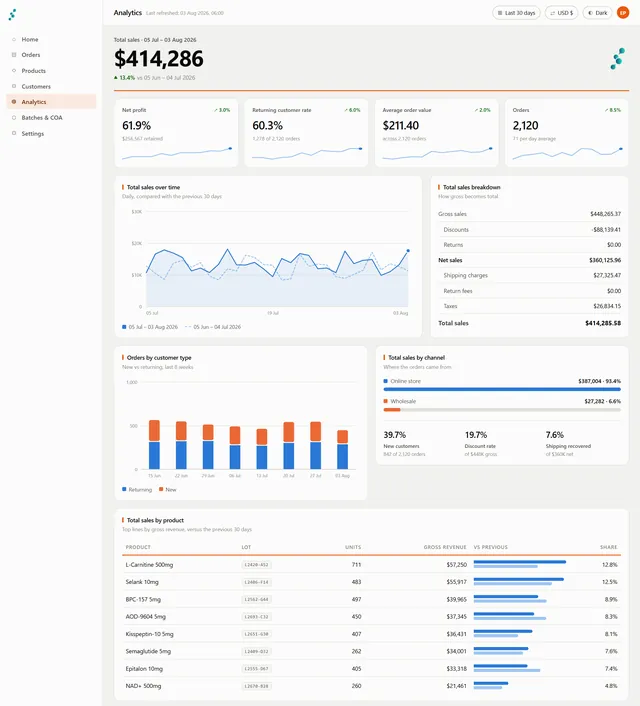The height and width of the screenshot is (706, 640).
Task: Click the Returning customer rate 6.0% trend badge
Action: (x=352, y=110)
